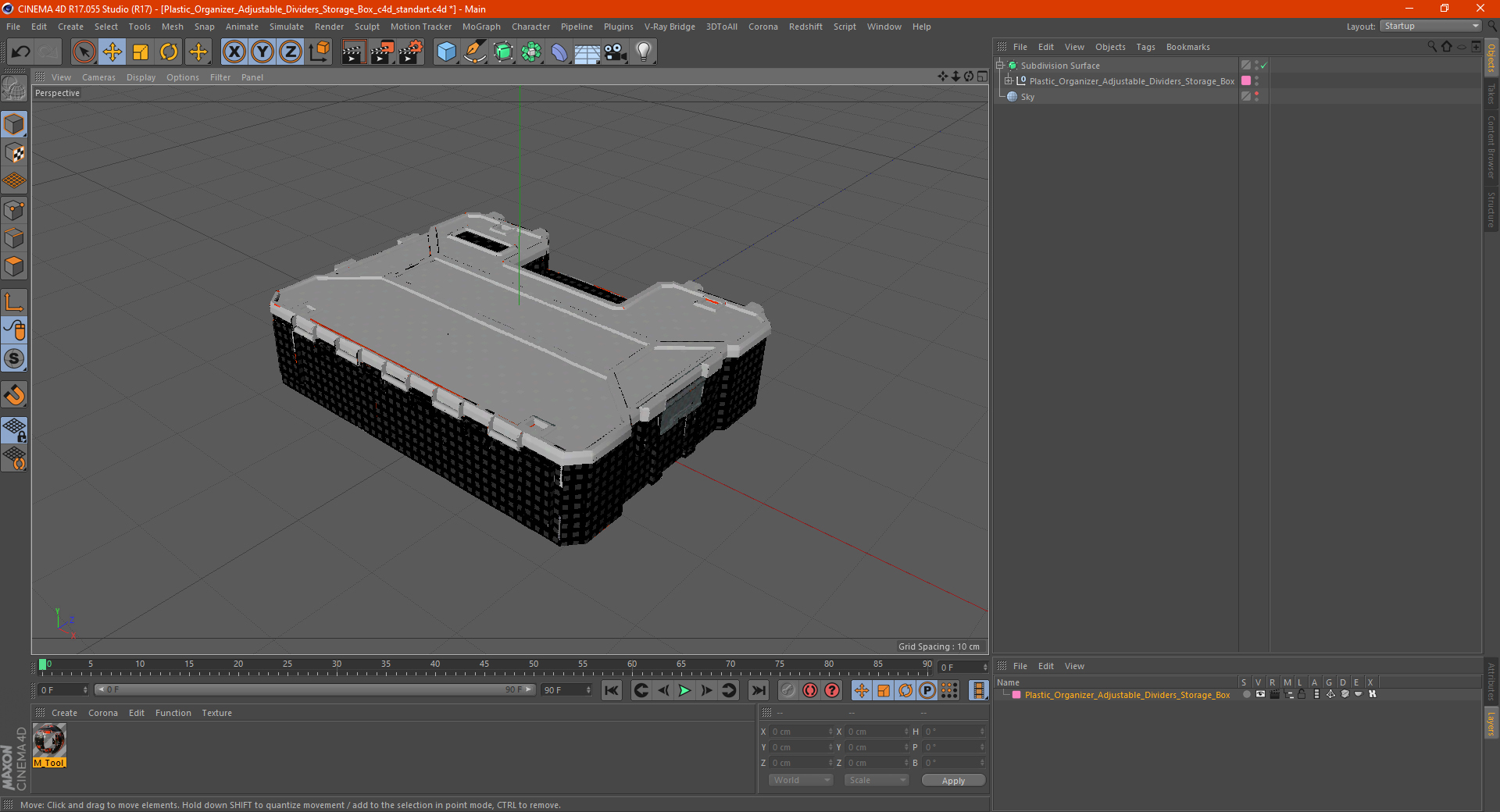Activate the Rotate tool in toolbar
1500x812 pixels.
(x=169, y=52)
